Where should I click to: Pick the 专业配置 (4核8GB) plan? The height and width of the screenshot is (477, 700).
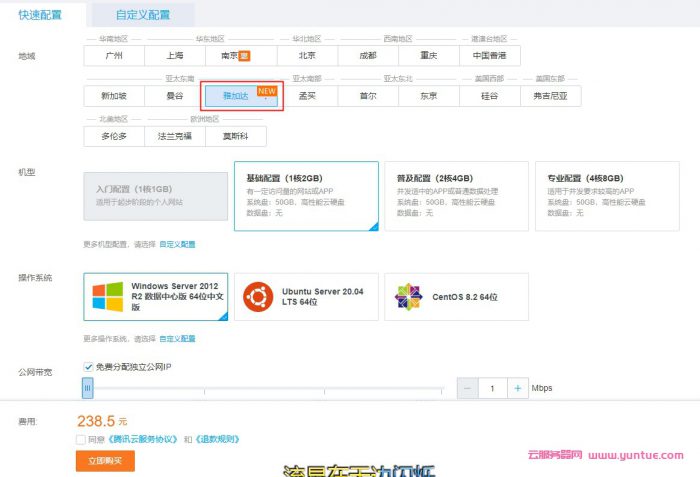click(607, 195)
